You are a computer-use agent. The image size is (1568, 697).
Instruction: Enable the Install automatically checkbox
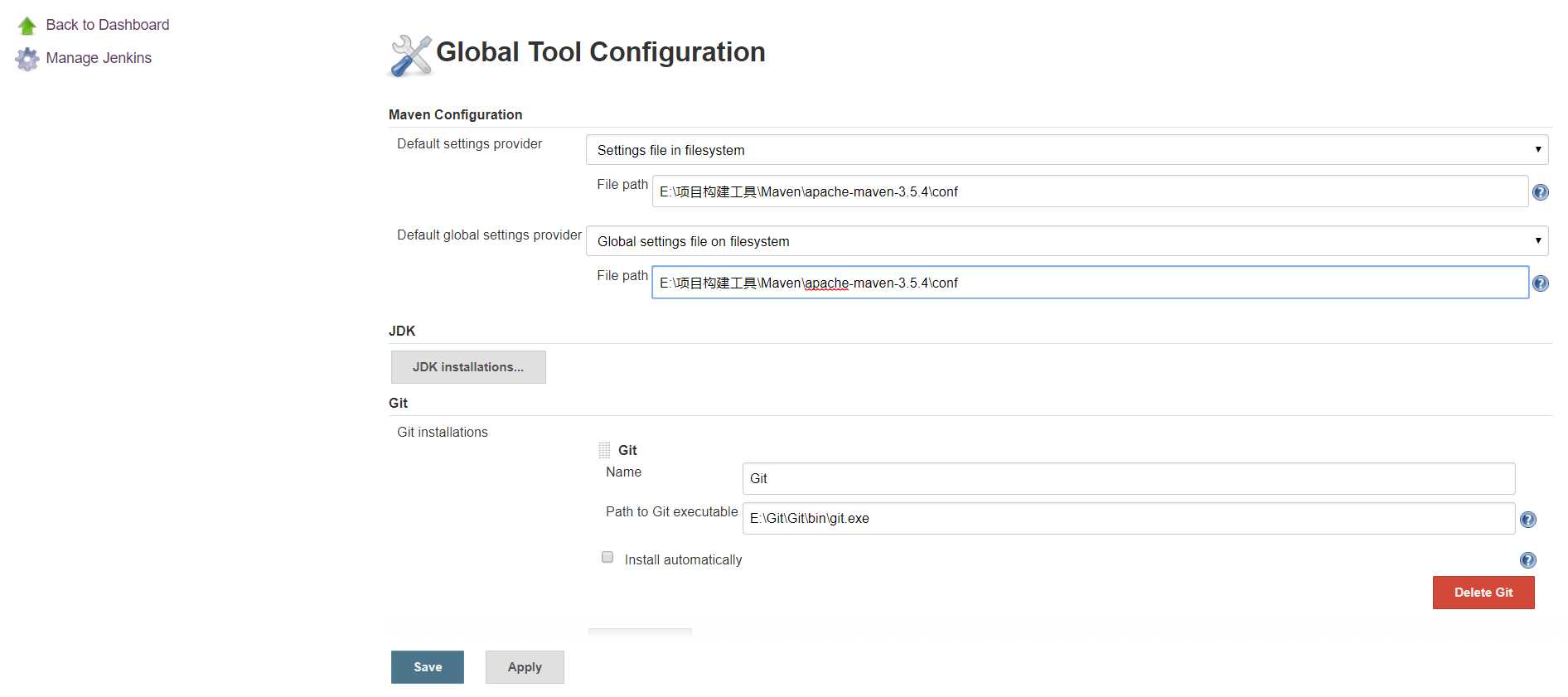click(x=607, y=558)
